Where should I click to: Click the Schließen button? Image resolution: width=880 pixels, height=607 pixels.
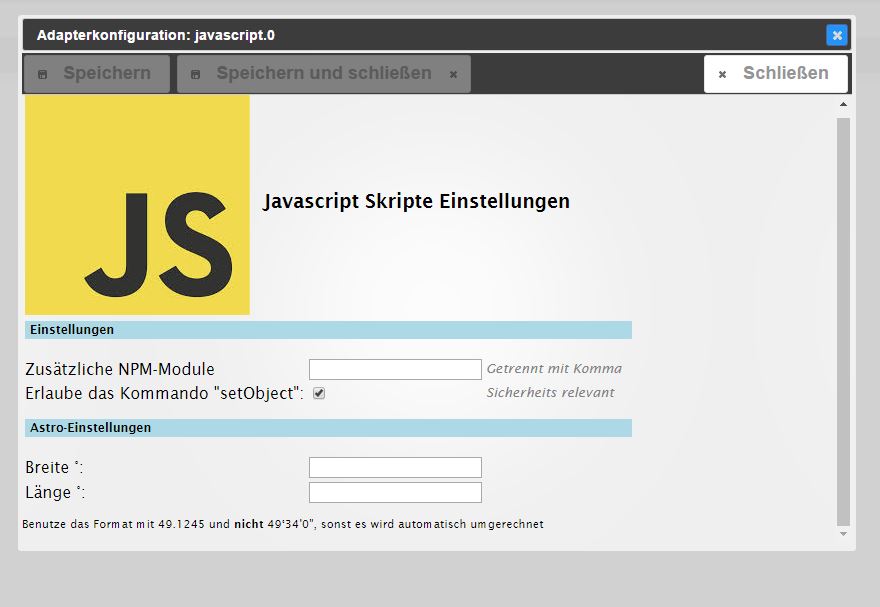tap(776, 73)
